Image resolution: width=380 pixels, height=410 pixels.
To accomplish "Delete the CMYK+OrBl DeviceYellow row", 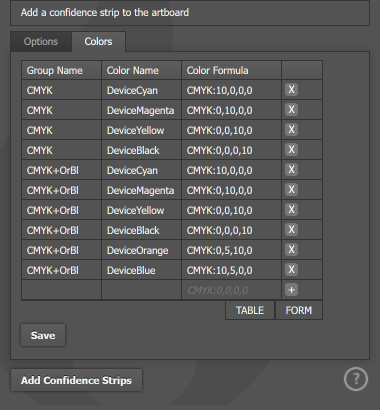I will 291,210.
